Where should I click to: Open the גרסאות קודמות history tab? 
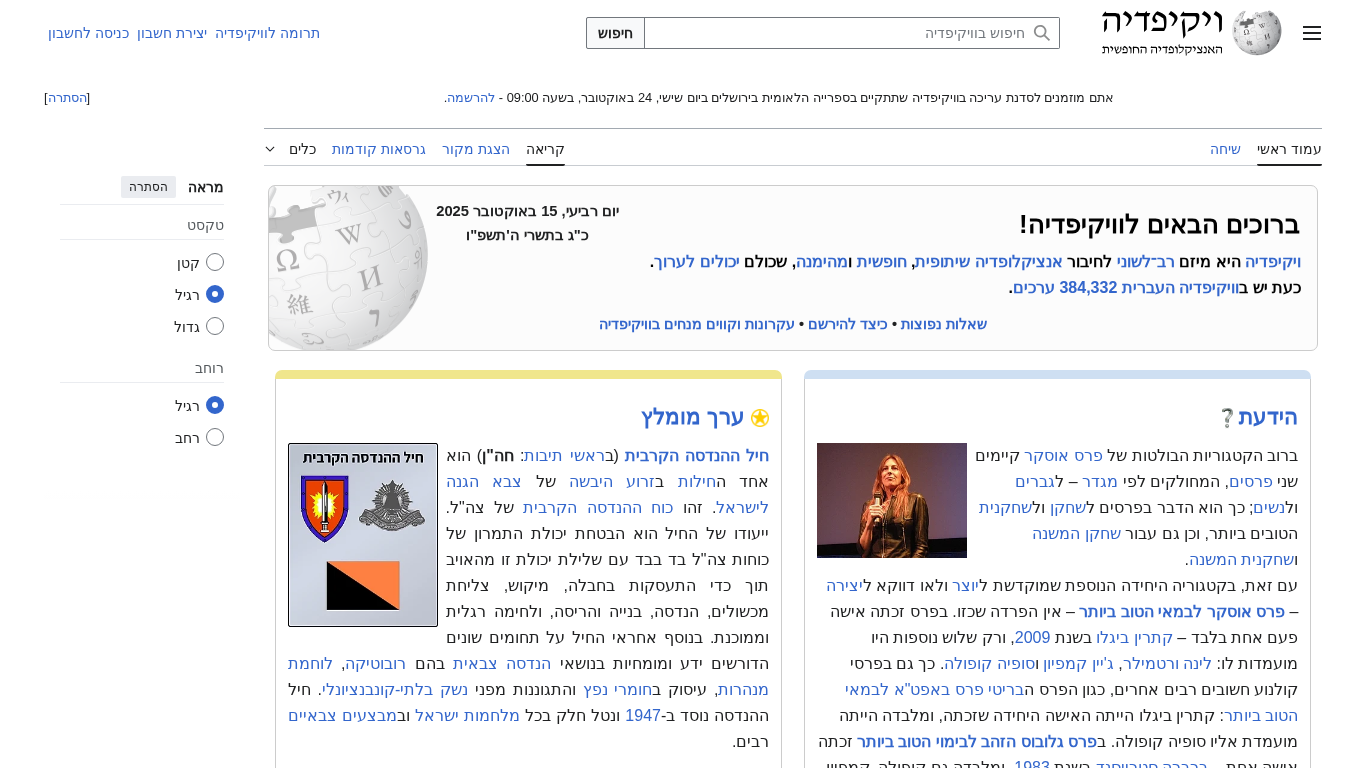(x=379, y=149)
